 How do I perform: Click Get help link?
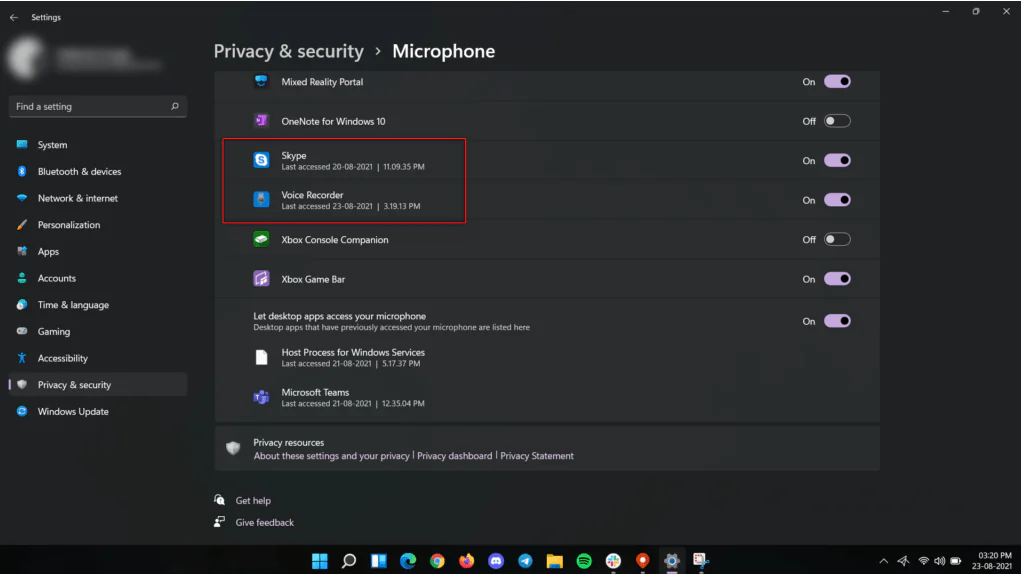tap(253, 500)
